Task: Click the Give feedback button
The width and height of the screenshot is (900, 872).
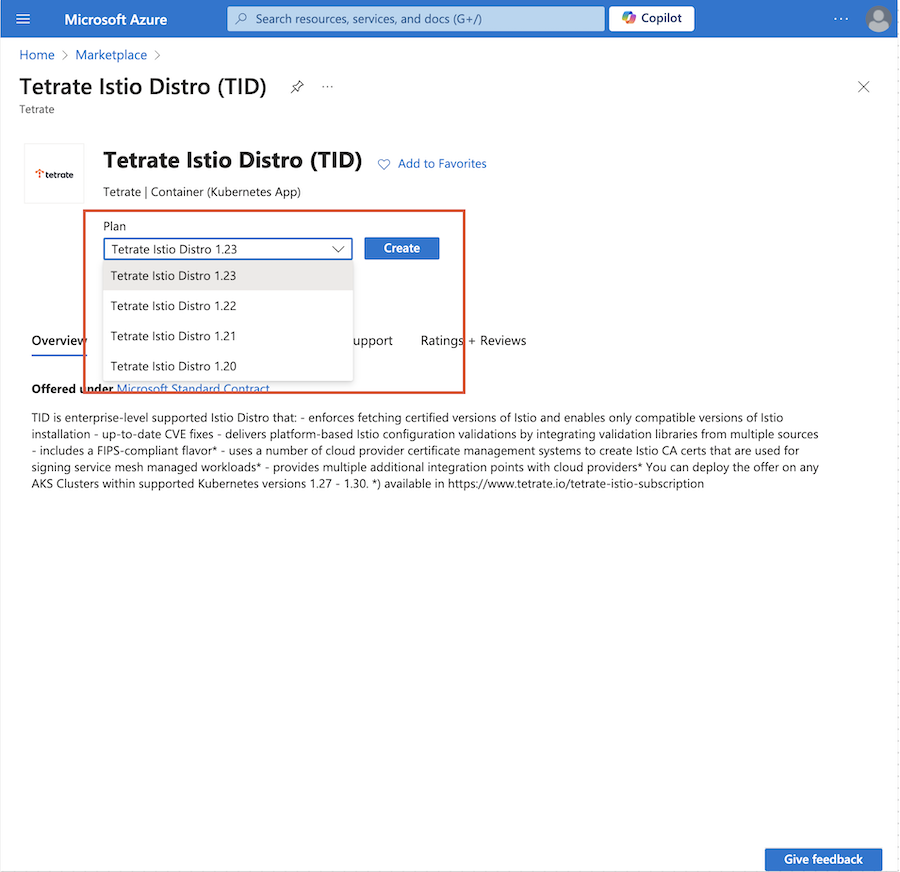Action: click(823, 859)
